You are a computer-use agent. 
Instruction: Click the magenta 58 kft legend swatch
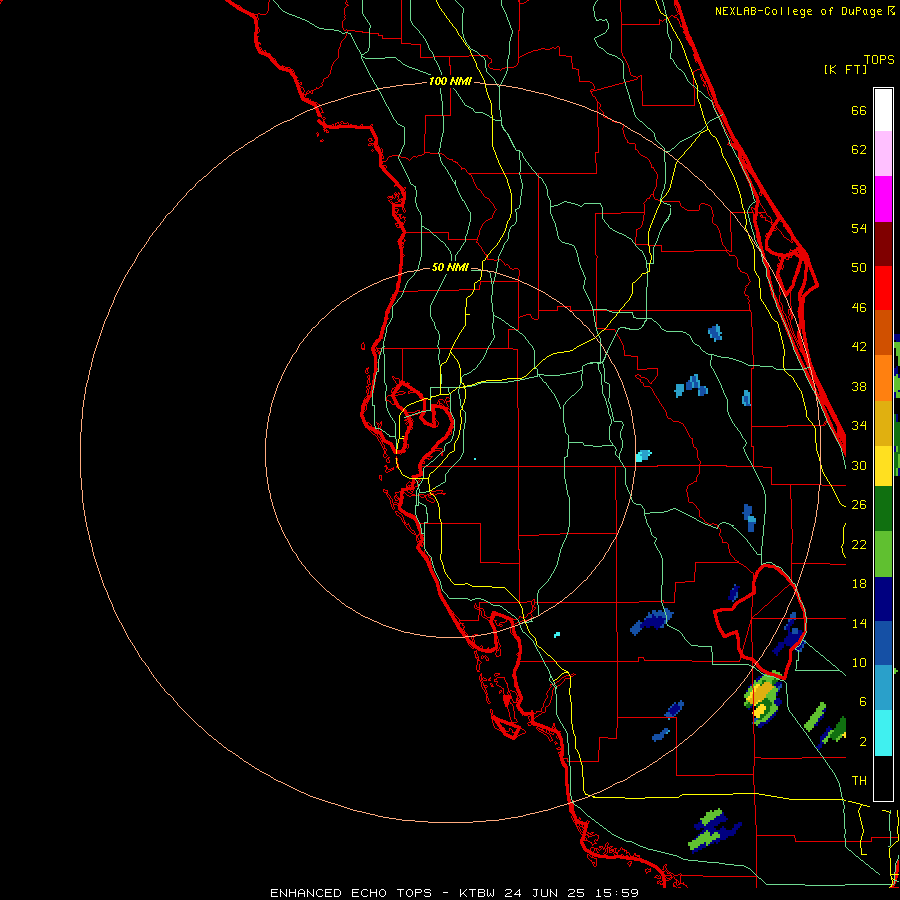883,199
